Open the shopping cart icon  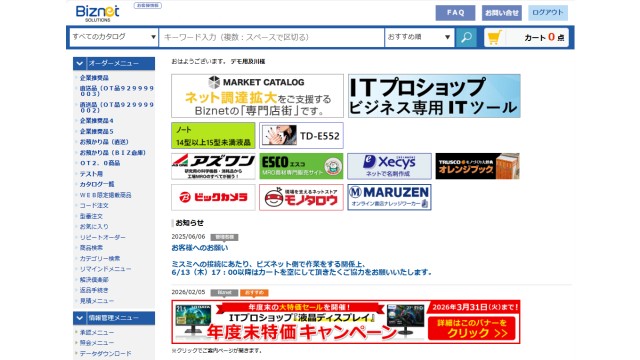click(494, 38)
